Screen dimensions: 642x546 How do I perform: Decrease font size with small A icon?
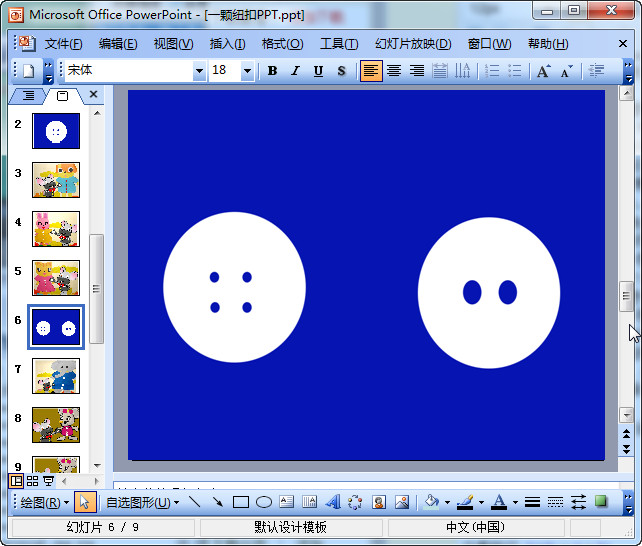click(566, 71)
